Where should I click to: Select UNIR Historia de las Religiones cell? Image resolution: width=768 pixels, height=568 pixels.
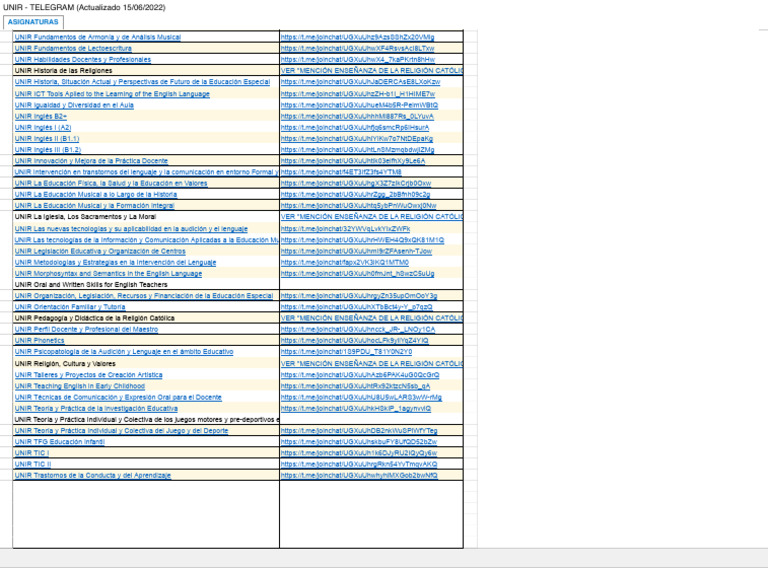pyautogui.click(x=146, y=71)
